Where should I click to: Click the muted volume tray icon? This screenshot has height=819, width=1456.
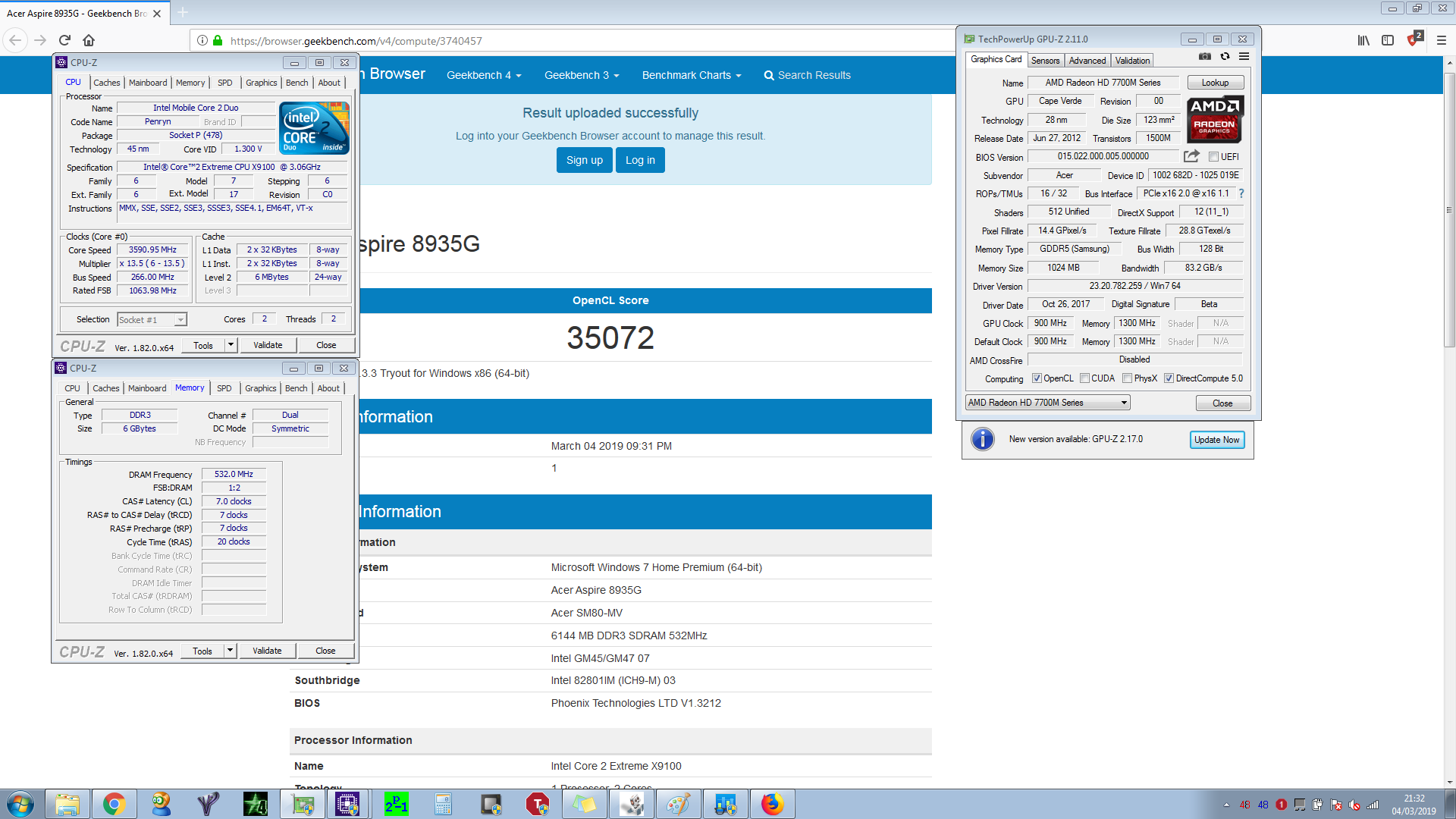pyautogui.click(x=1354, y=805)
